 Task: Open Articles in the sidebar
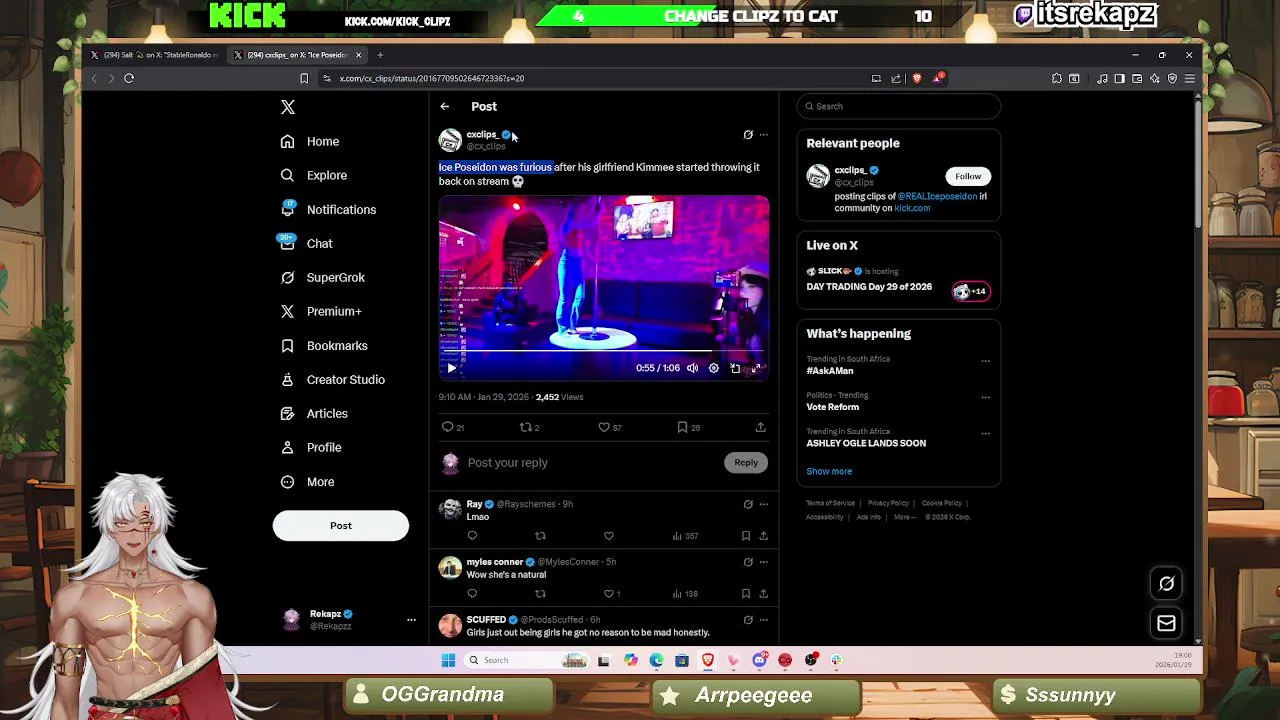click(x=314, y=413)
